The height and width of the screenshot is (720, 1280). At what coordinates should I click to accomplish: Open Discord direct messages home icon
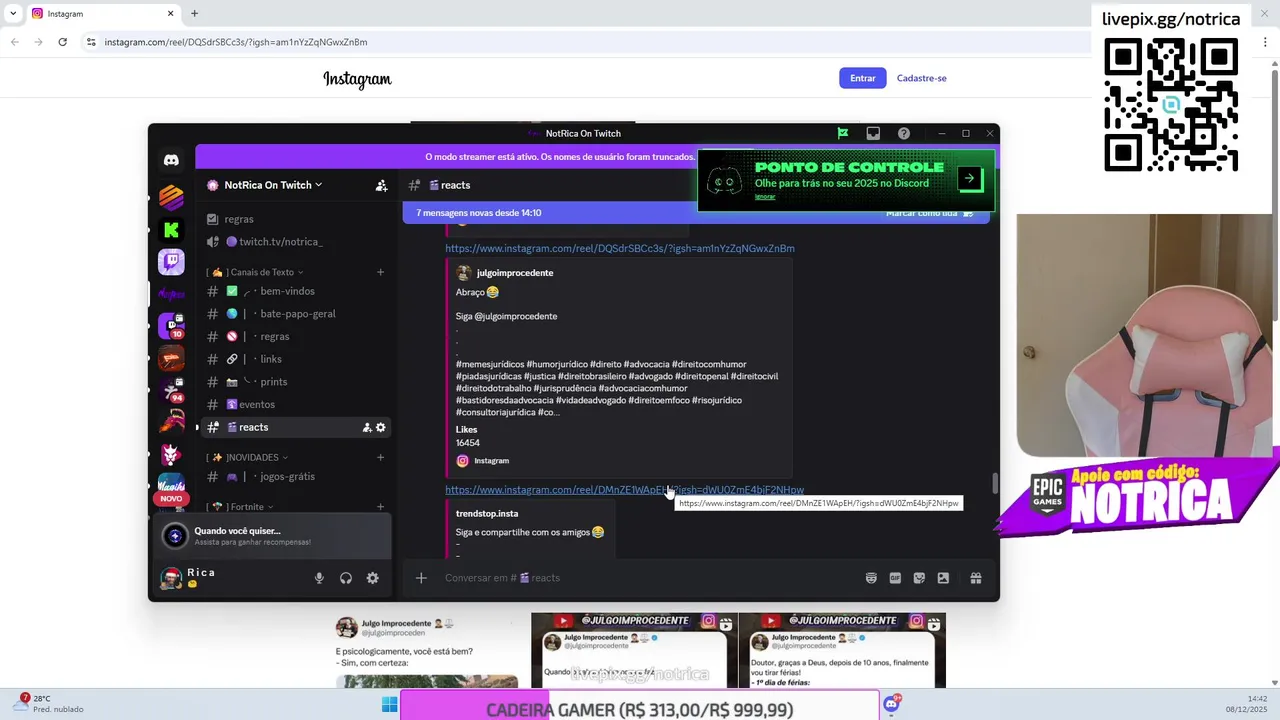click(x=171, y=160)
